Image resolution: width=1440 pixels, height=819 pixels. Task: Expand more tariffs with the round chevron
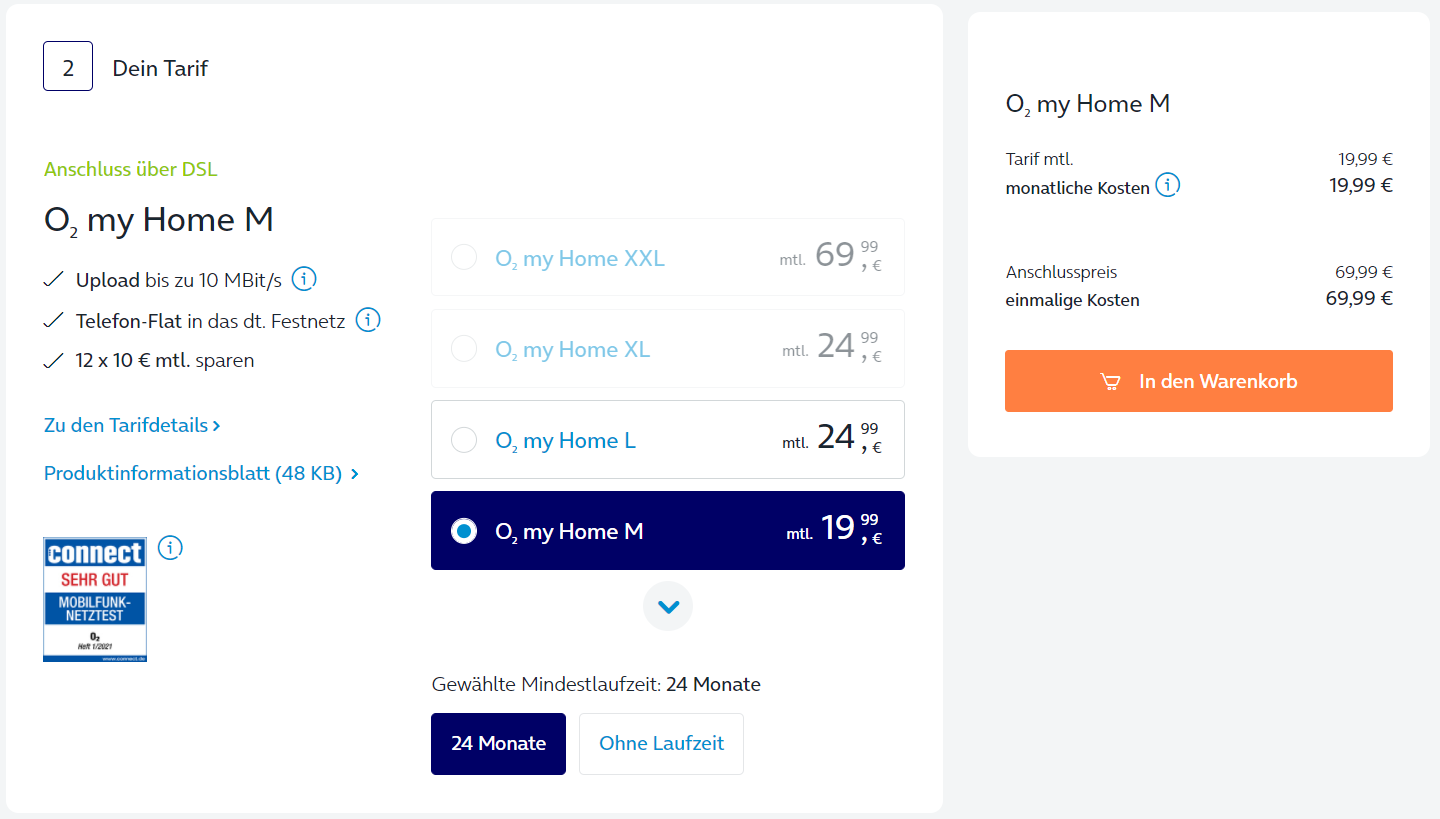tap(668, 606)
